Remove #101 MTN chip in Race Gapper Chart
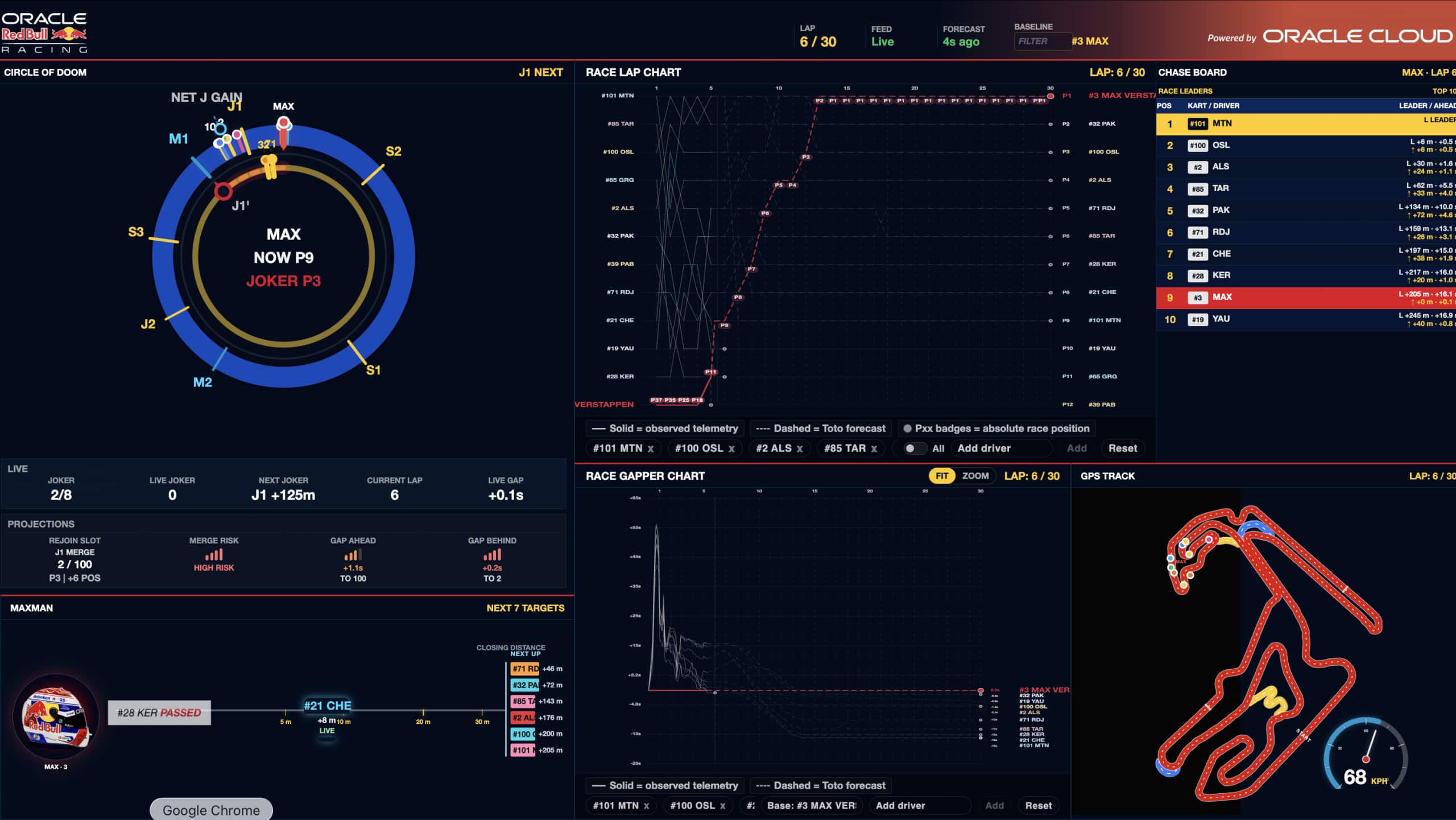 [646, 806]
